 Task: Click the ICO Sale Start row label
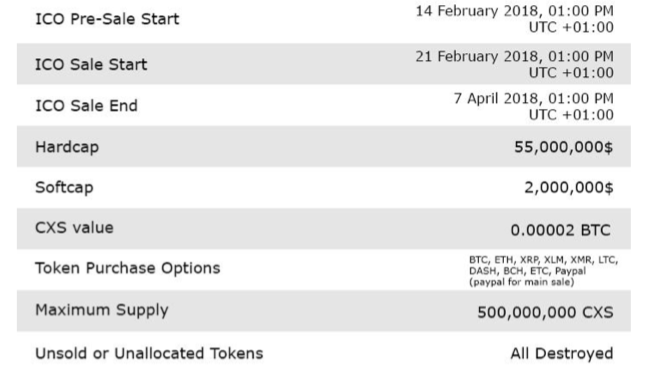[x=91, y=65]
